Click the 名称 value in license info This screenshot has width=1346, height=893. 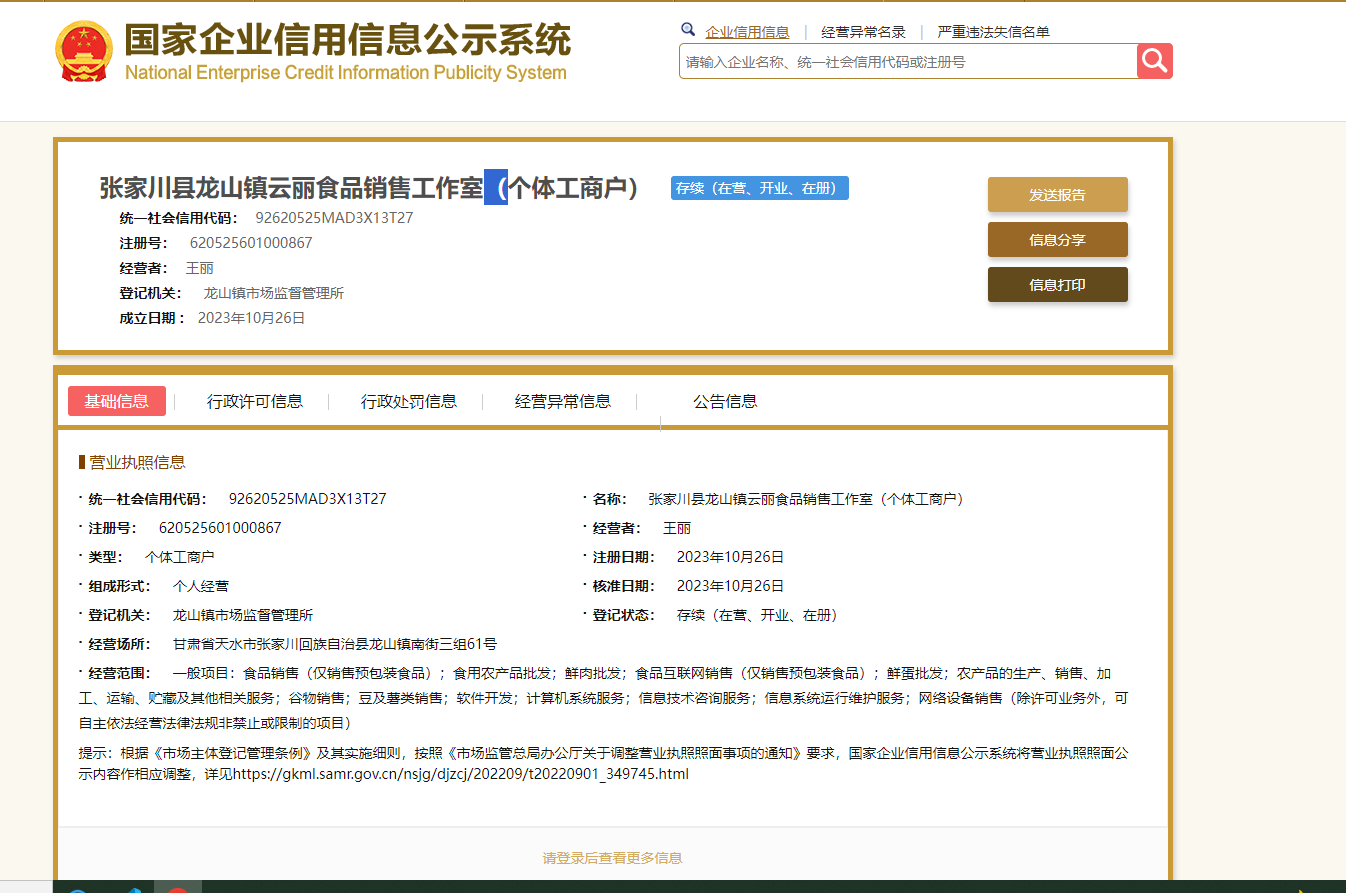tap(806, 499)
